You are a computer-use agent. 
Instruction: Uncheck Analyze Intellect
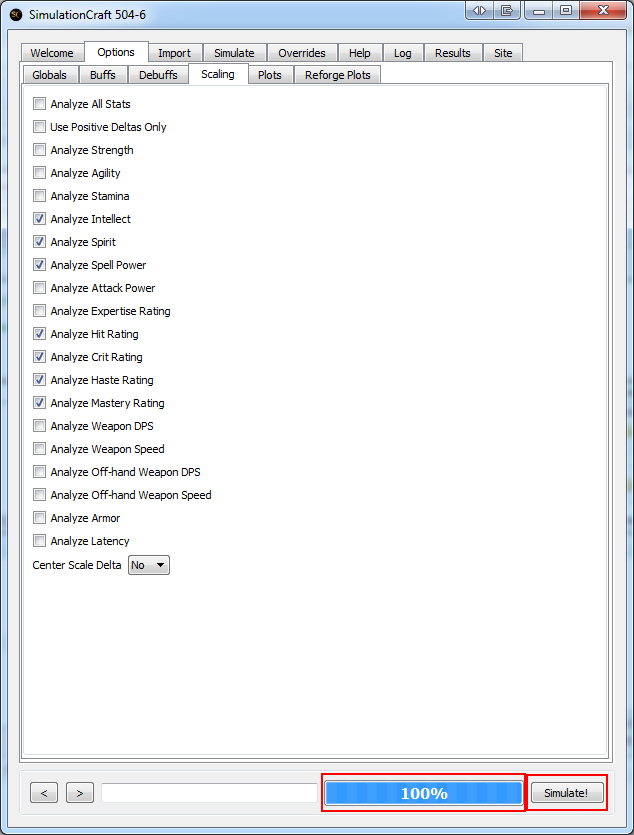40,219
